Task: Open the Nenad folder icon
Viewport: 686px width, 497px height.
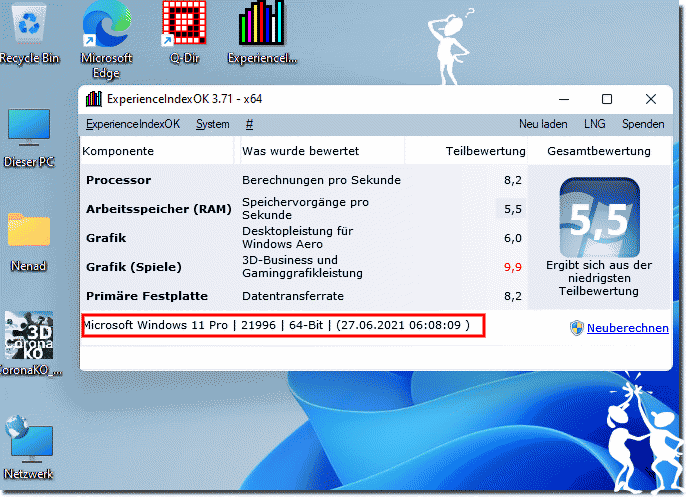Action: pyautogui.click(x=29, y=242)
